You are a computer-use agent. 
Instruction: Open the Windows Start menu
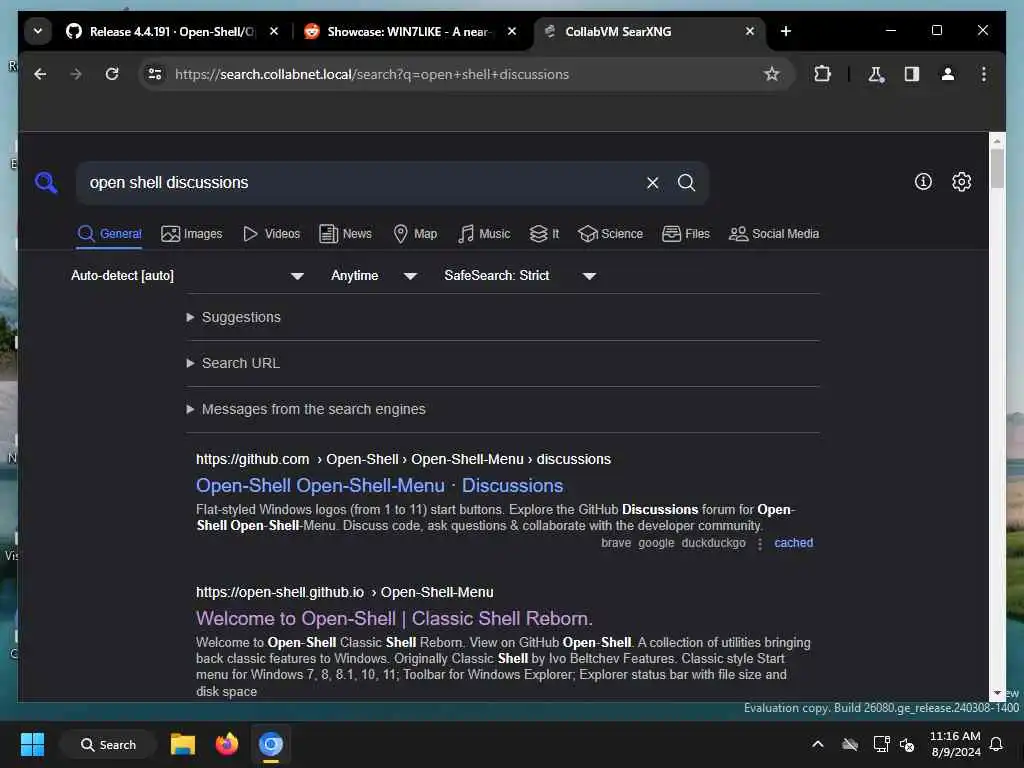pos(33,744)
